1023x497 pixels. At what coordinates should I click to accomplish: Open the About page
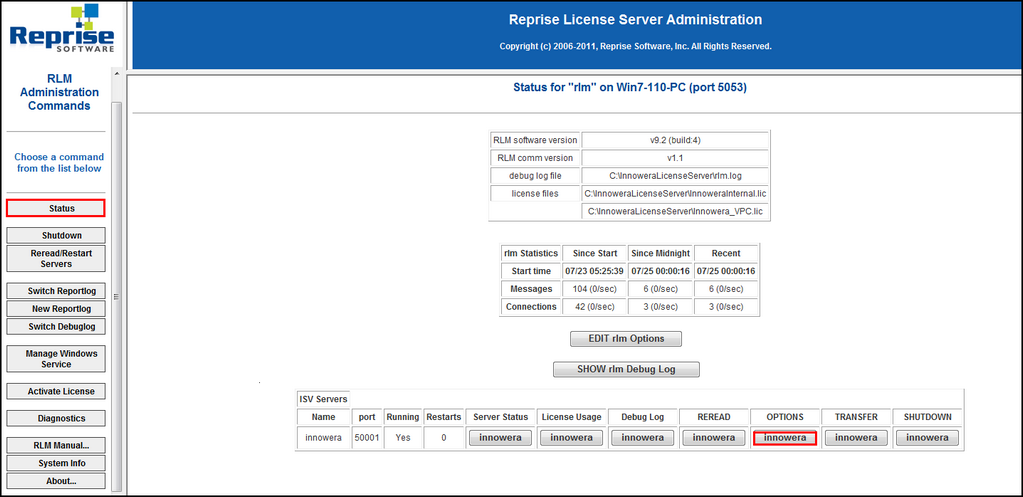55,481
